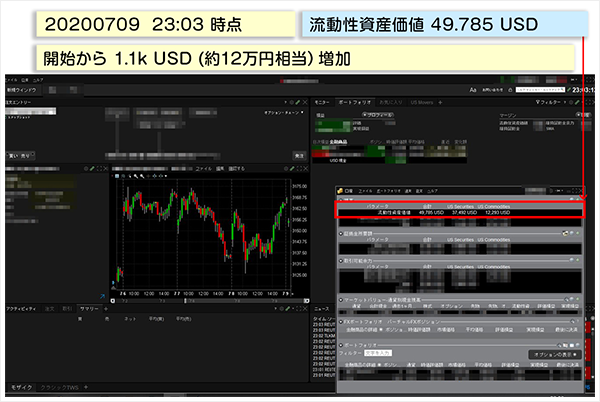
Task: Click the account window folder icon
Action: [339, 189]
